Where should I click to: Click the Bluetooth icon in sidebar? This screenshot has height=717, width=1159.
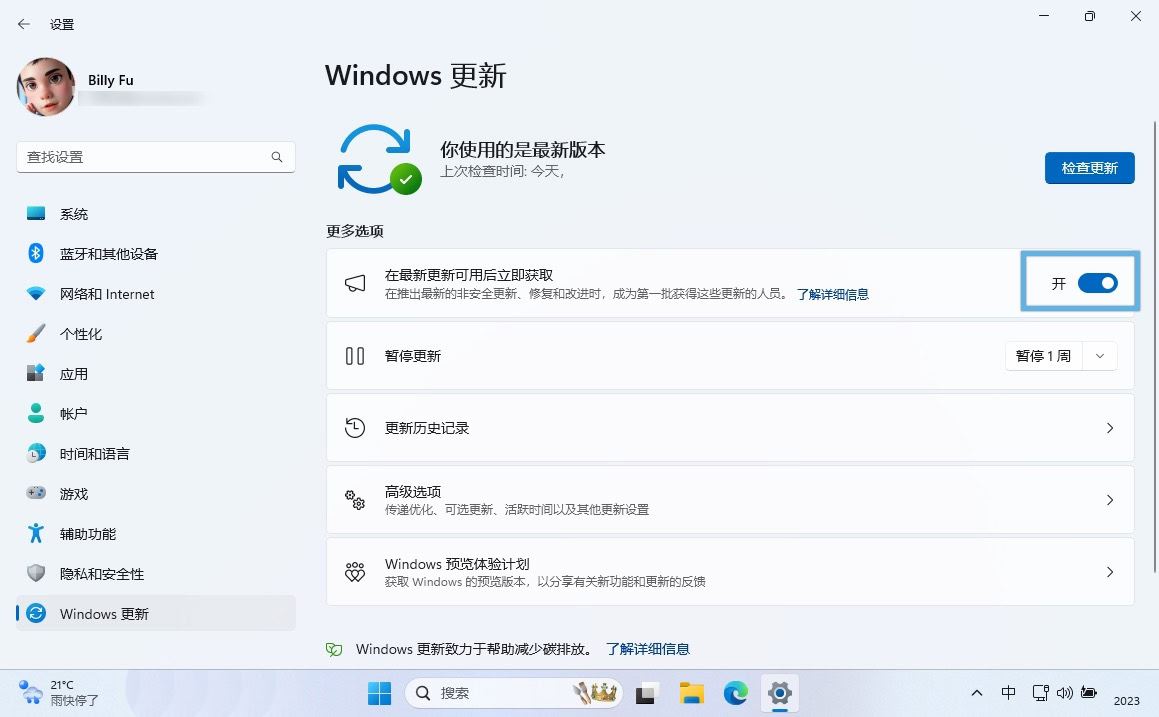pyautogui.click(x=36, y=254)
